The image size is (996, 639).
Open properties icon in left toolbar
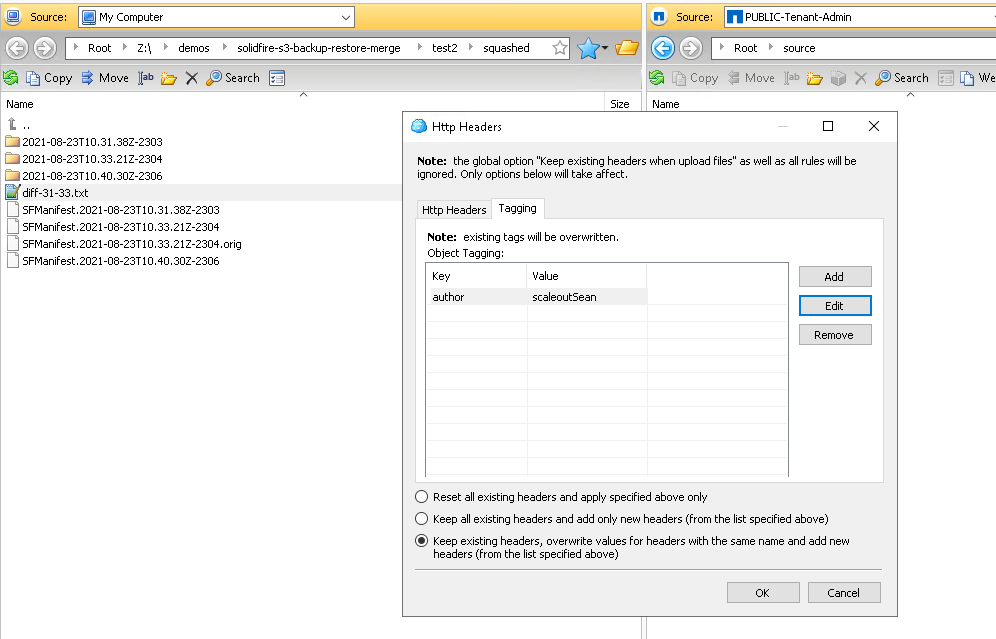coord(277,78)
